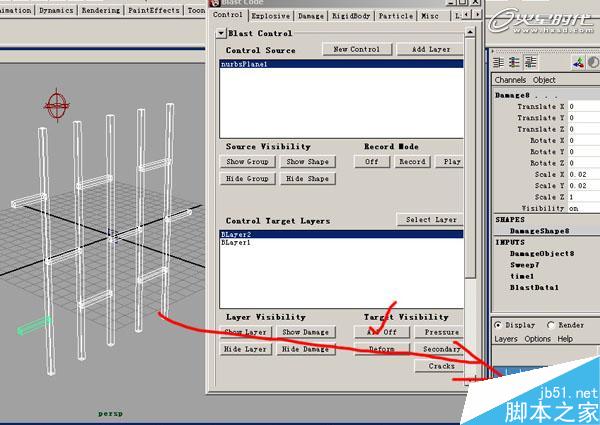
Task: Click the Translate X value field
Action: (584, 107)
